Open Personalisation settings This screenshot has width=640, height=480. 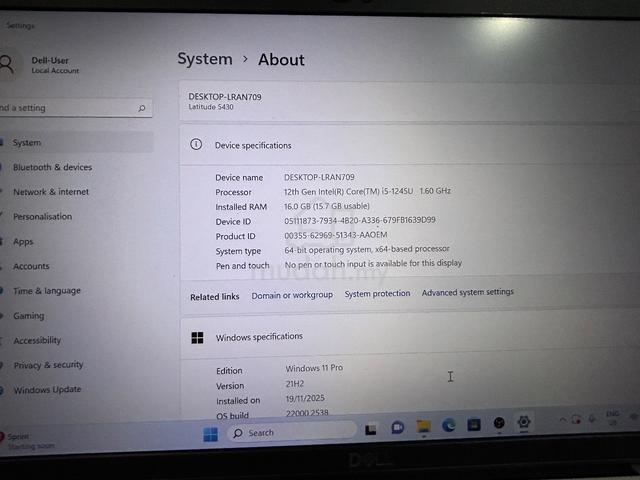[42, 216]
